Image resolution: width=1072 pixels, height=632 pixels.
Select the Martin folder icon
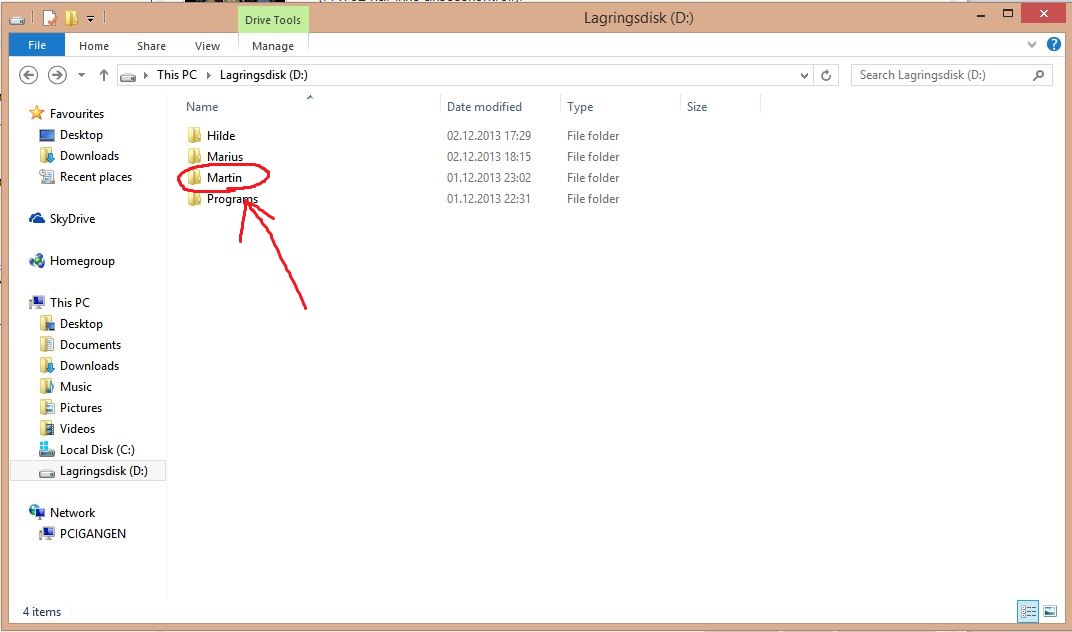coord(194,178)
